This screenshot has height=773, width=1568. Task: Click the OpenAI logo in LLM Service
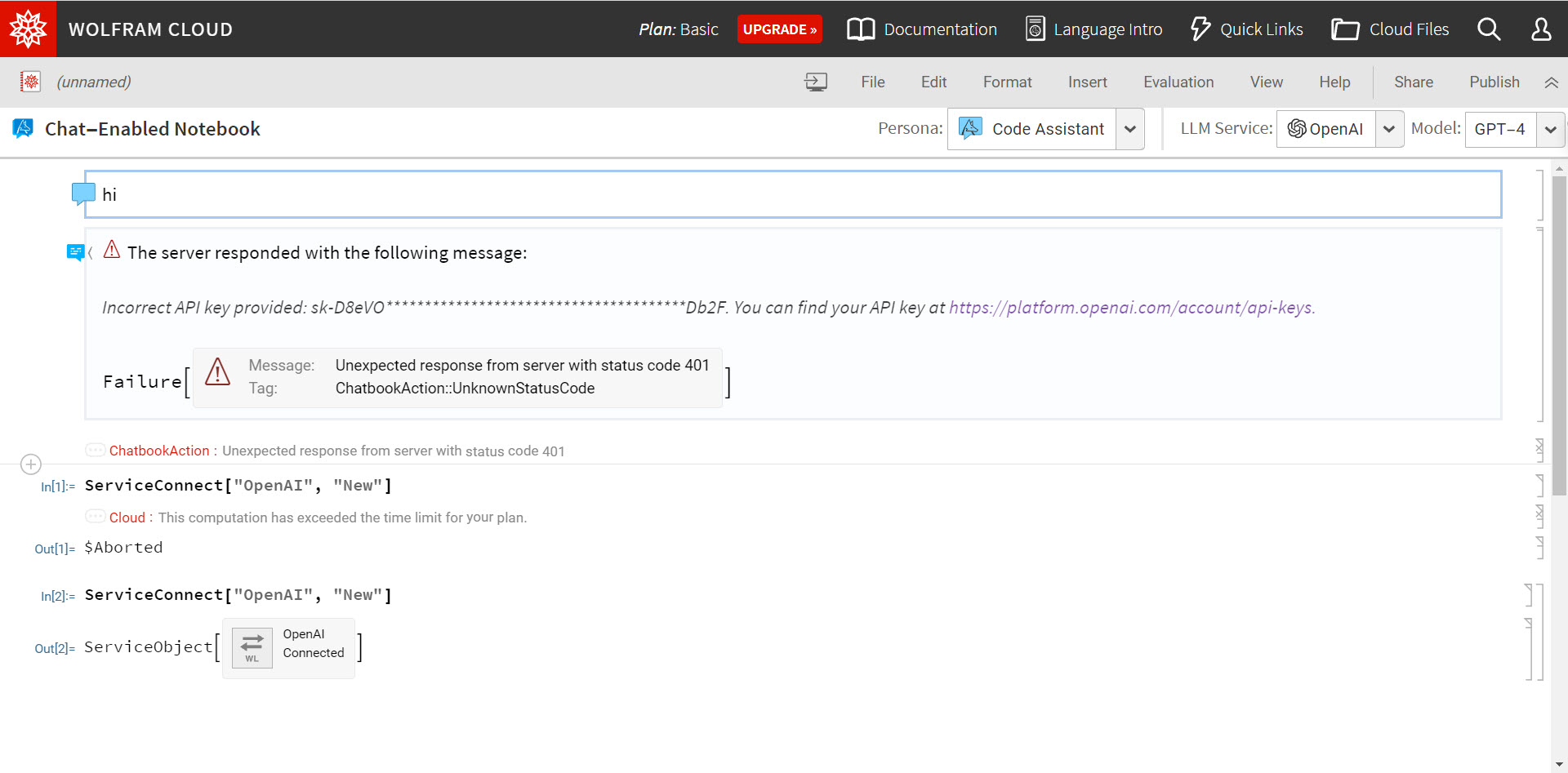[x=1297, y=129]
